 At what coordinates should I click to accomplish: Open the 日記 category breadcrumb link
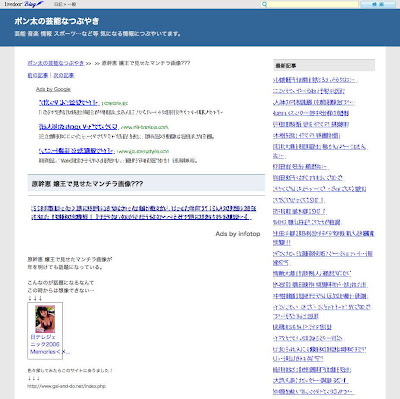pyautogui.click(x=58, y=4)
